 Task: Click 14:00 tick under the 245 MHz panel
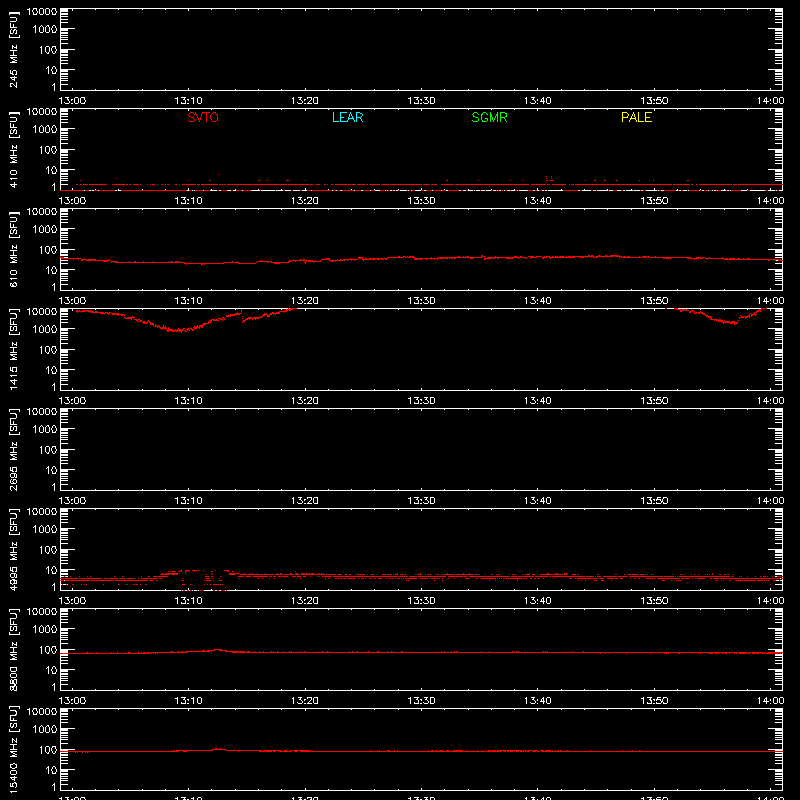pos(770,101)
